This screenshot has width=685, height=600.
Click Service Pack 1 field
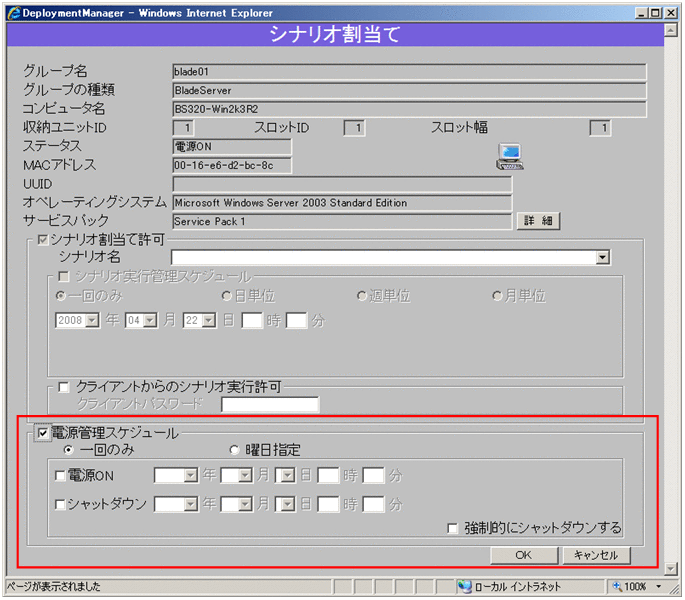point(342,222)
